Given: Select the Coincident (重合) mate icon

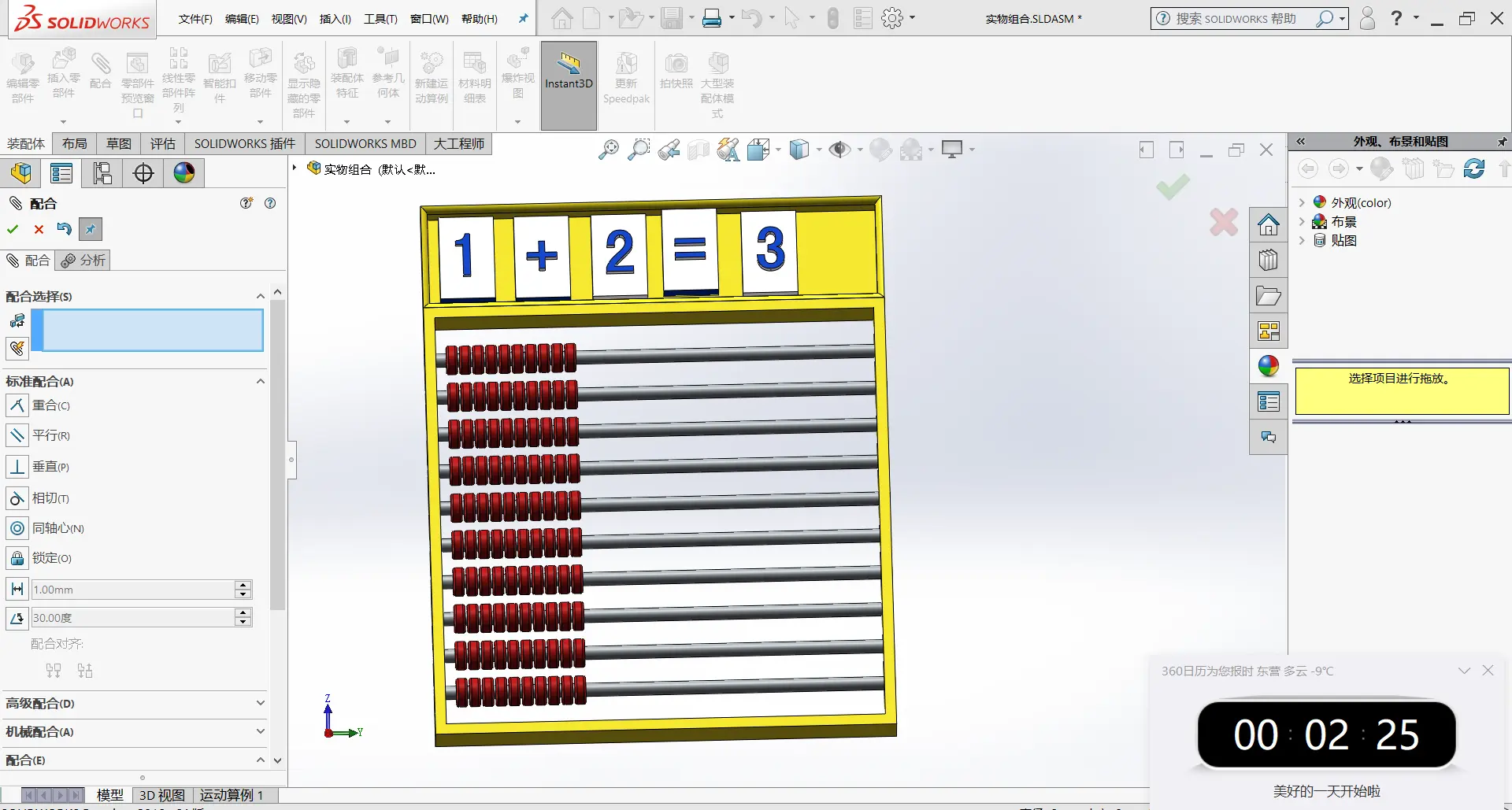Looking at the screenshot, I should pos(17,405).
